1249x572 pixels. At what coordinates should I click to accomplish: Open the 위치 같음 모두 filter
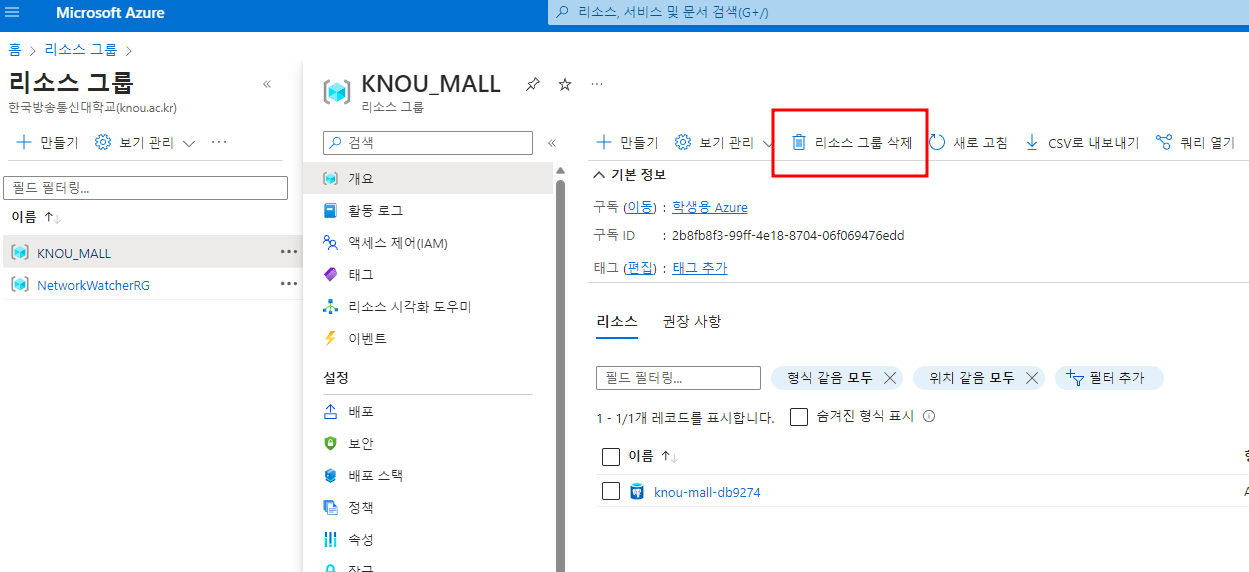point(971,378)
